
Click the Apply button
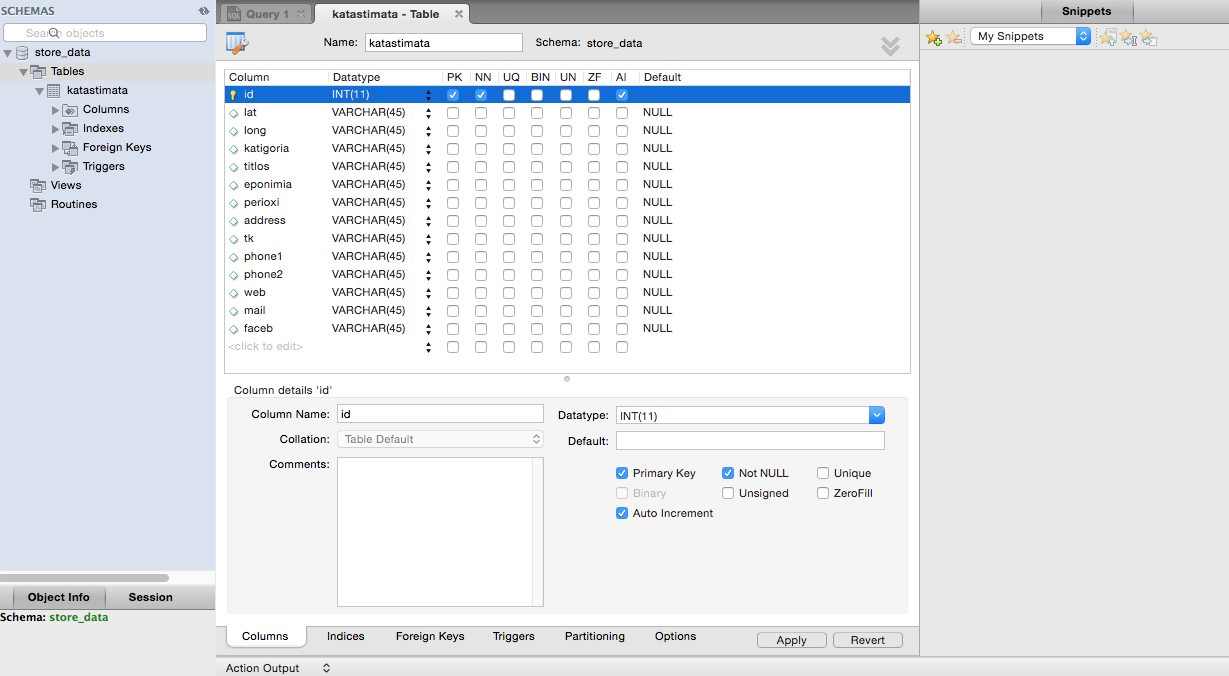tap(791, 640)
